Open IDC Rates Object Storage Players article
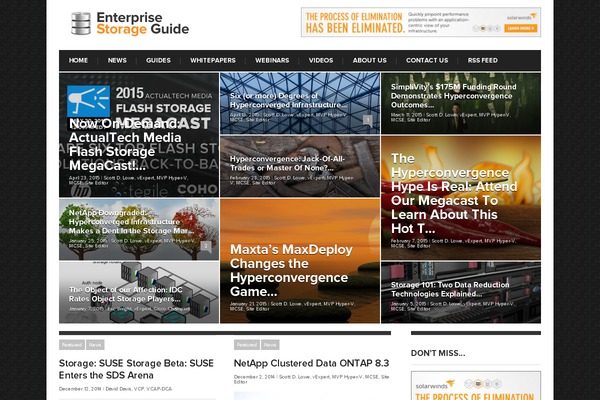The image size is (600, 400). pos(139,292)
